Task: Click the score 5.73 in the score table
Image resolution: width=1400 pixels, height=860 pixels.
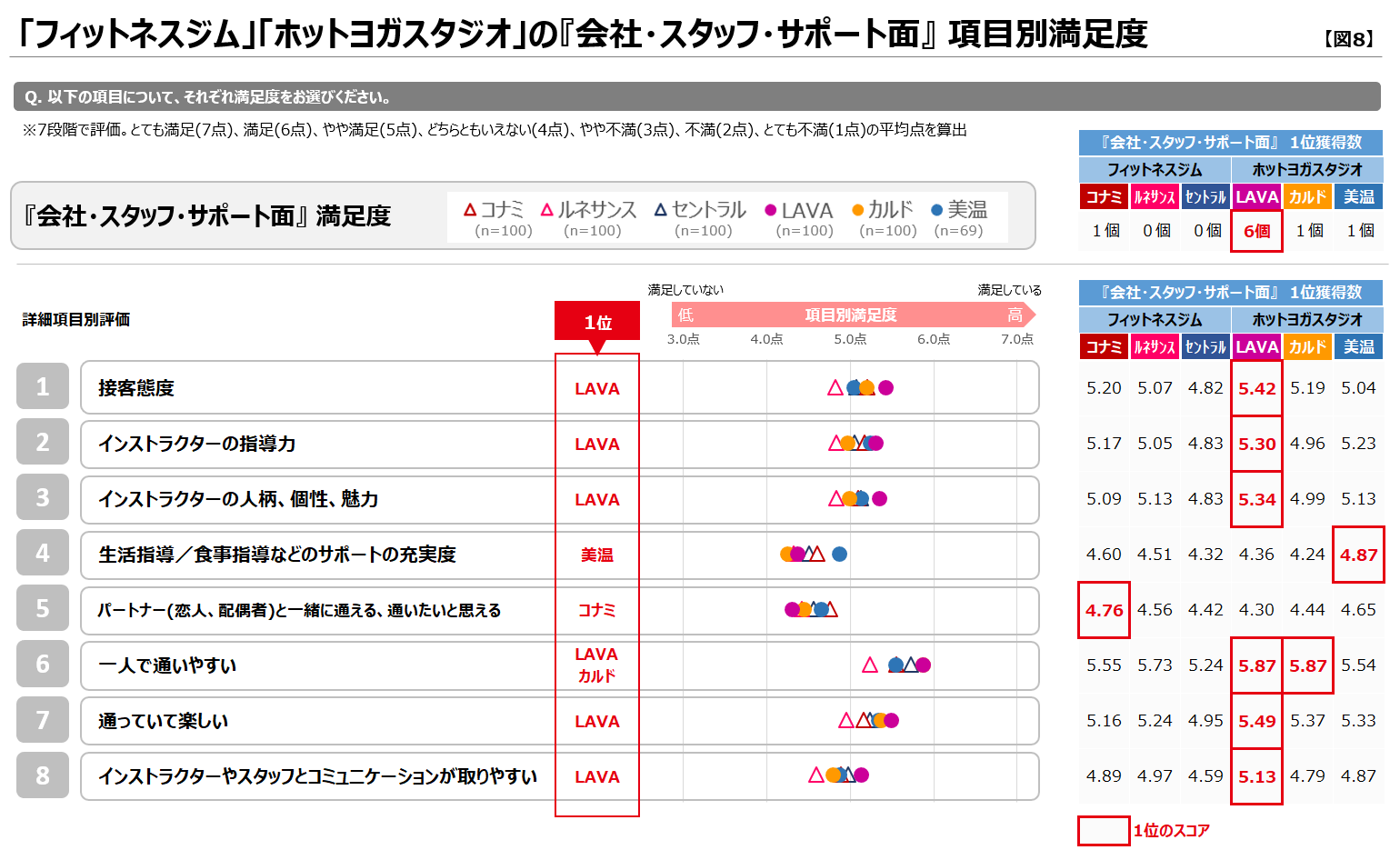Action: pos(1155,665)
